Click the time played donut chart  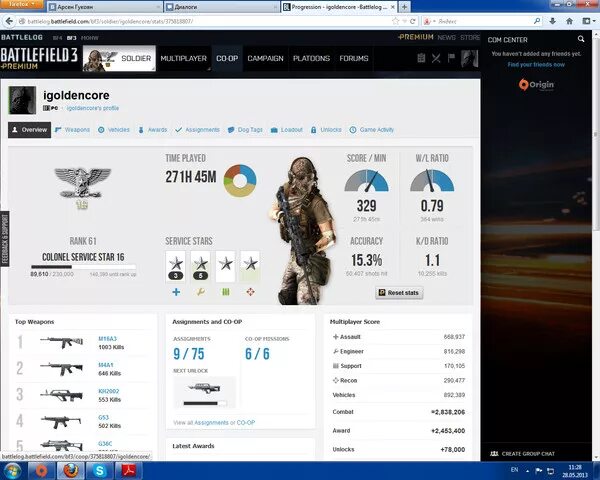point(240,181)
